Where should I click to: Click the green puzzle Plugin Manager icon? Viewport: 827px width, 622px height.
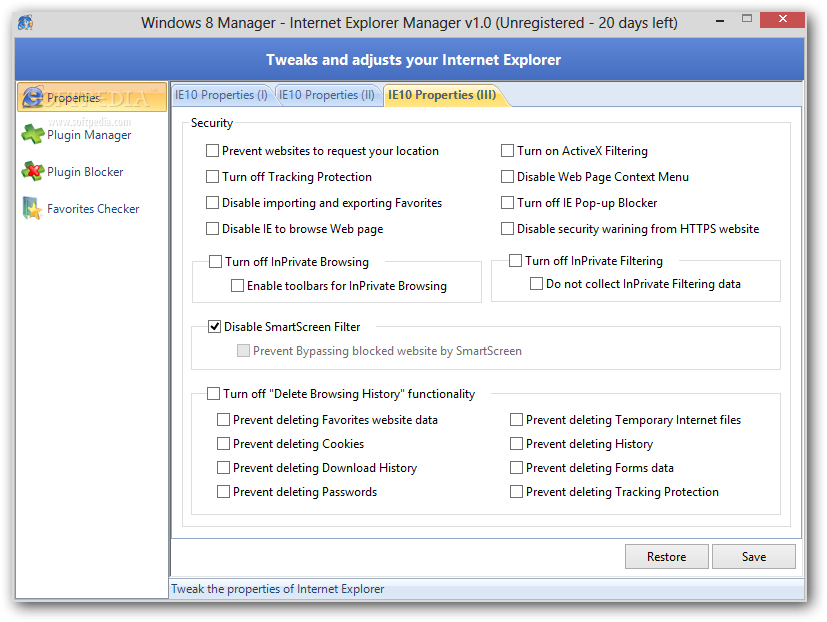pos(33,134)
